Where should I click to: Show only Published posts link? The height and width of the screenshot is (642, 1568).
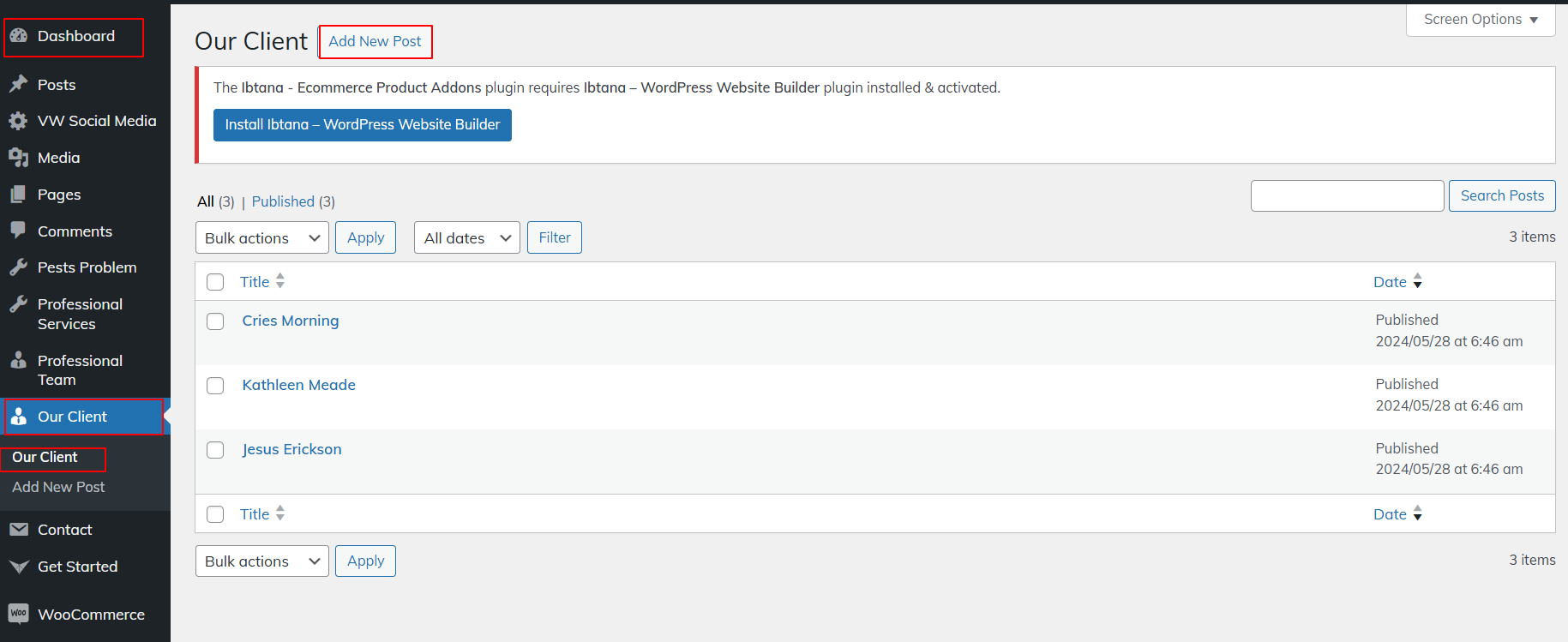(283, 201)
